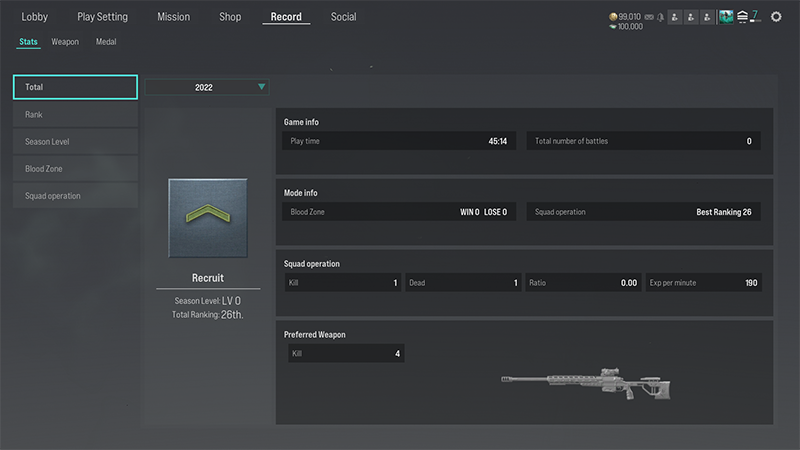Image resolution: width=800 pixels, height=450 pixels.
Task: Click the third squad member invite slot
Action: pos(707,17)
